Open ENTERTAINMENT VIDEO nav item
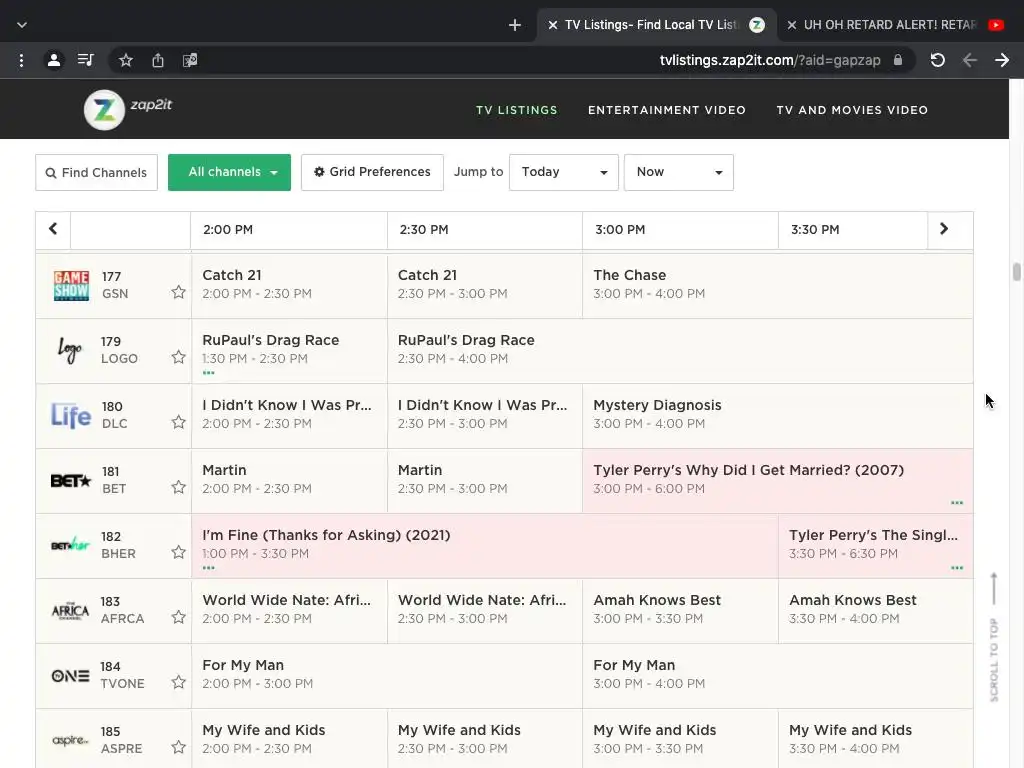 (667, 110)
